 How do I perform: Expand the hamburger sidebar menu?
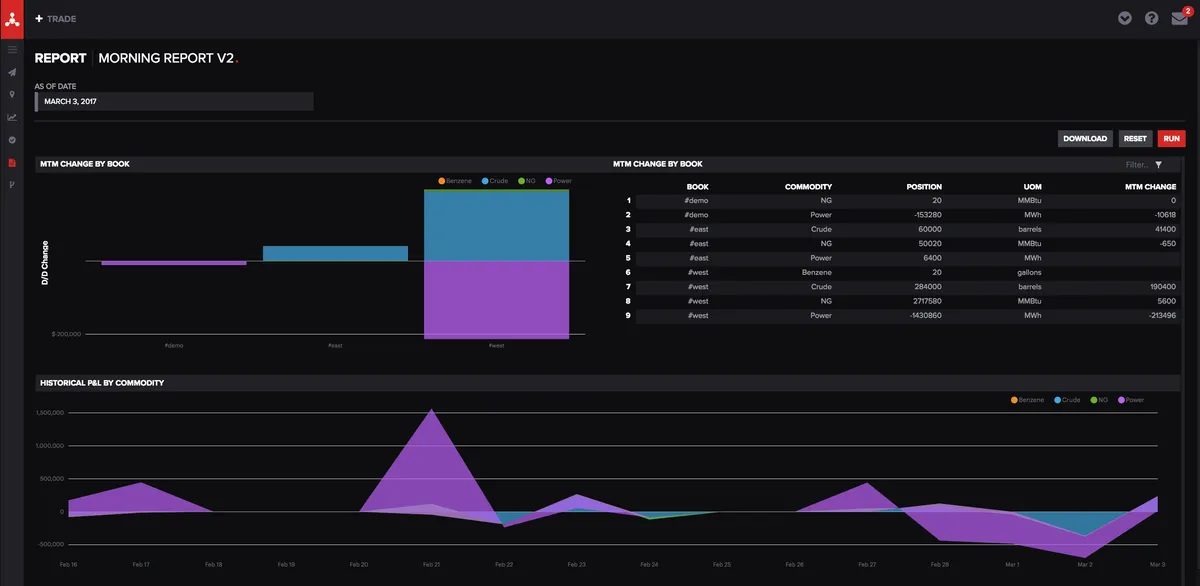pos(12,49)
